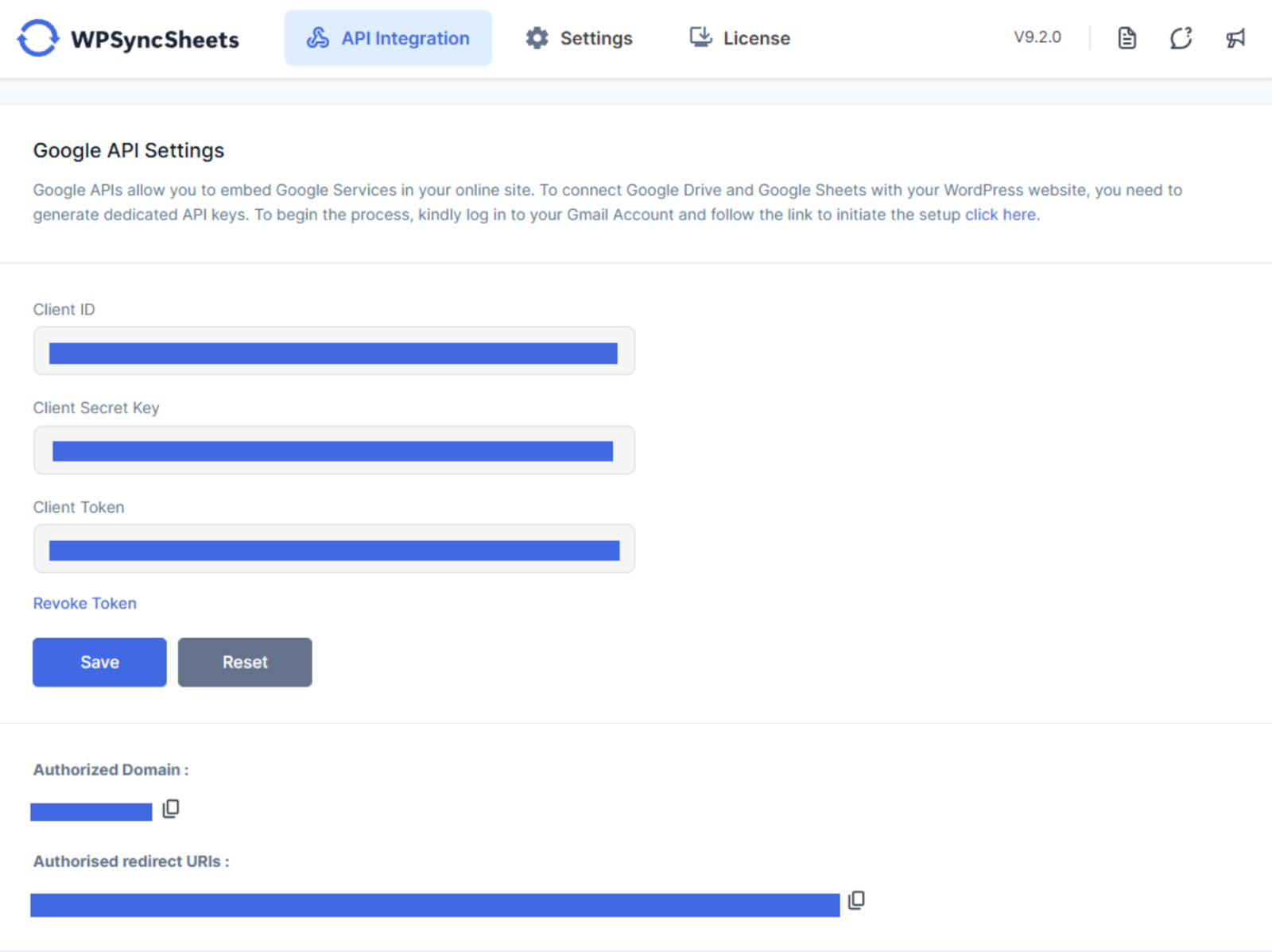Viewport: 1272px width, 952px height.
Task: Switch to the API Integration tab
Action: [388, 38]
